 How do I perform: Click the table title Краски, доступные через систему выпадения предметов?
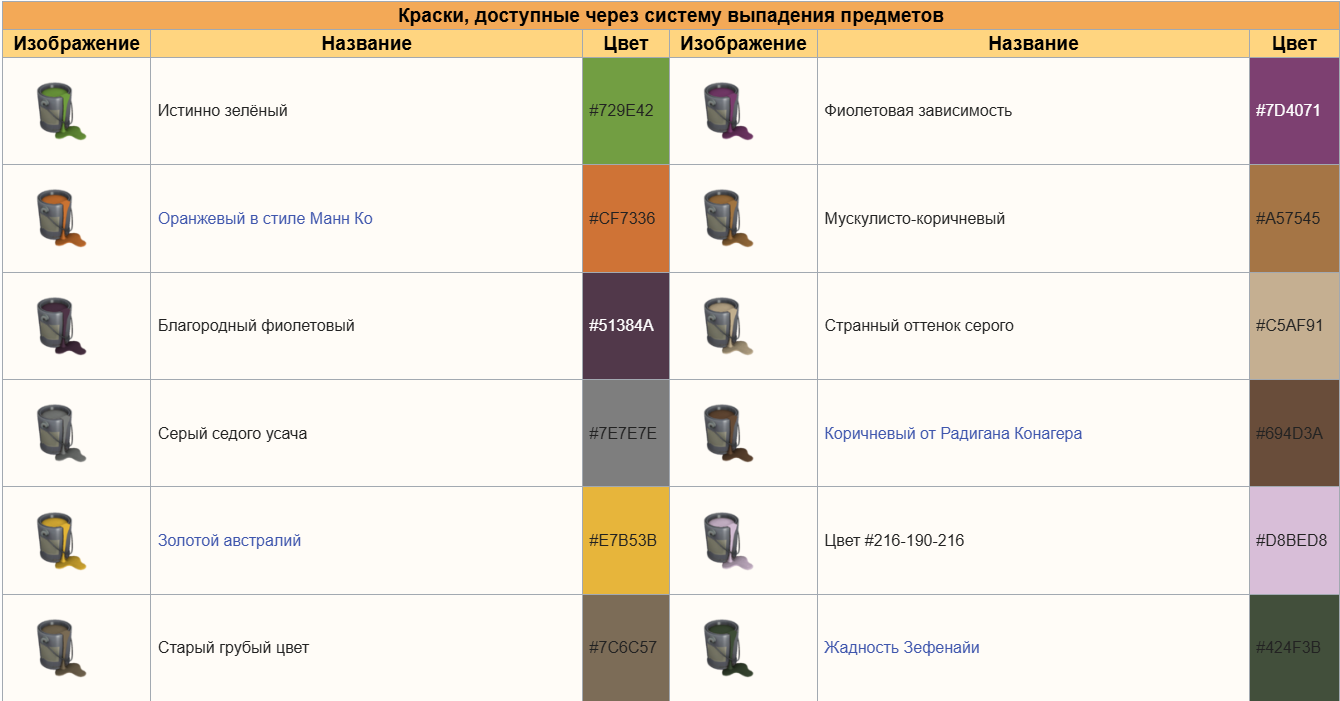[671, 16]
